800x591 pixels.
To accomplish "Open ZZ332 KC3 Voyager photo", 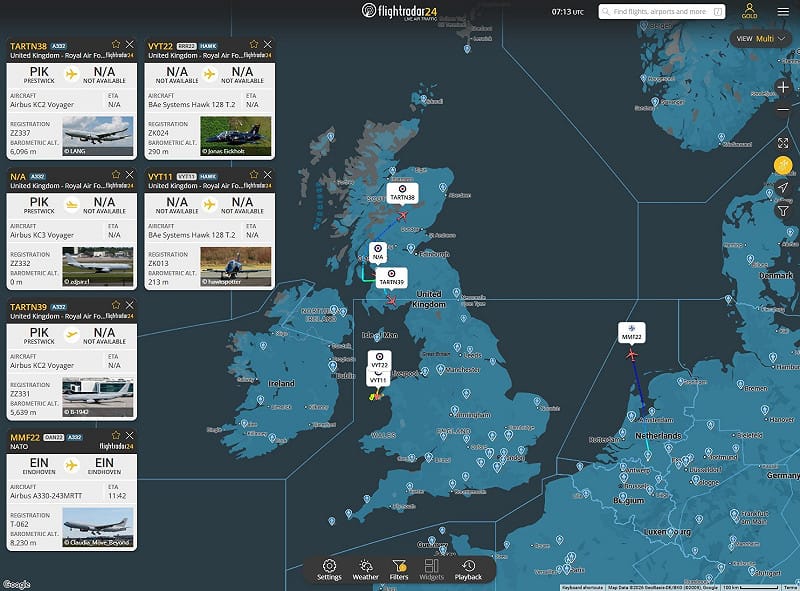I will pyautogui.click(x=97, y=266).
